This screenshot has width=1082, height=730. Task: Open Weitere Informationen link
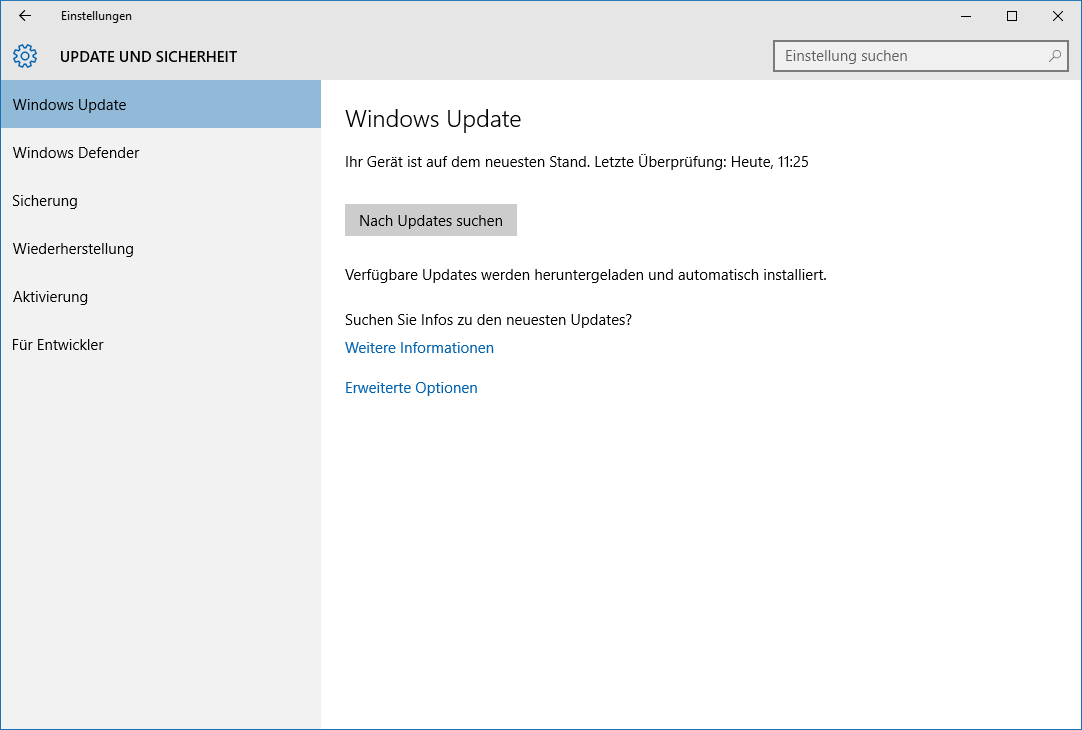pos(420,348)
